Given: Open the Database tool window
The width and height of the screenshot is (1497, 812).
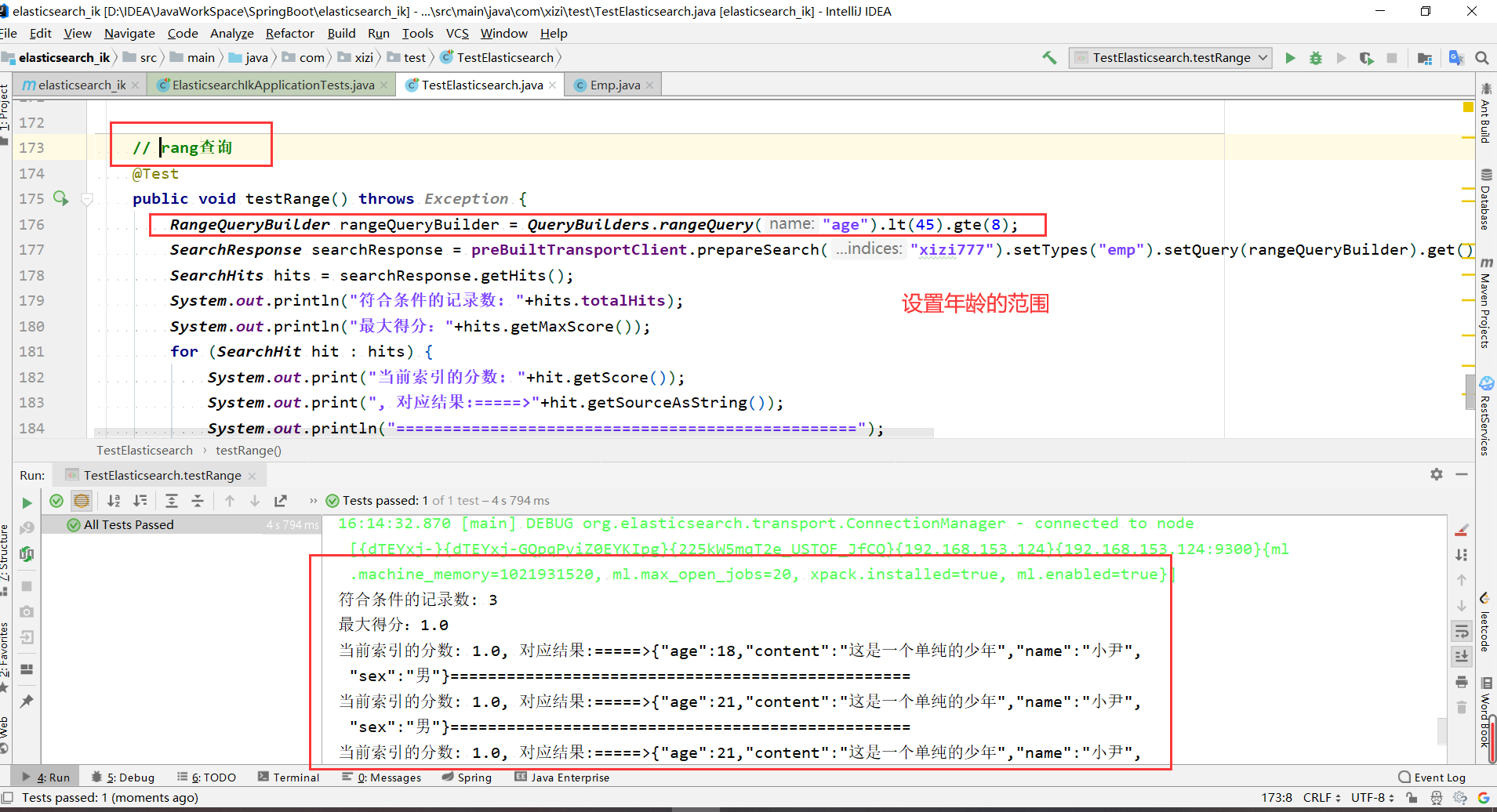Looking at the screenshot, I should (1485, 200).
